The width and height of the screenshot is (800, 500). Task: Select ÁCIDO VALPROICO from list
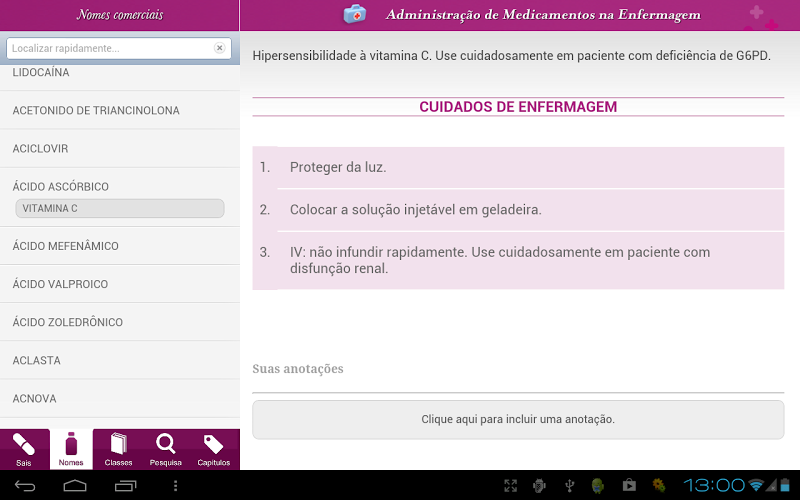pyautogui.click(x=120, y=284)
